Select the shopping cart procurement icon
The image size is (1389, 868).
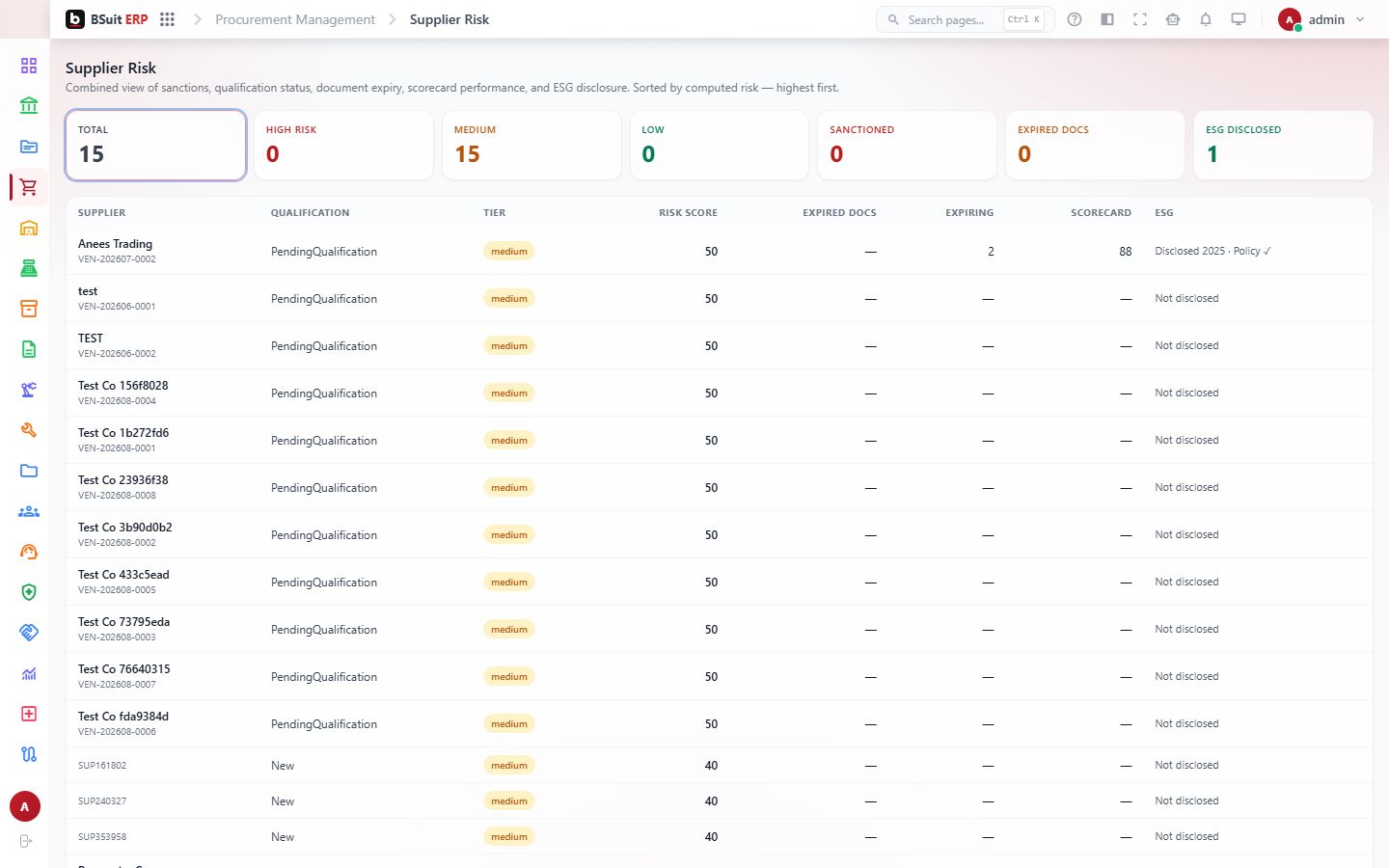29,187
